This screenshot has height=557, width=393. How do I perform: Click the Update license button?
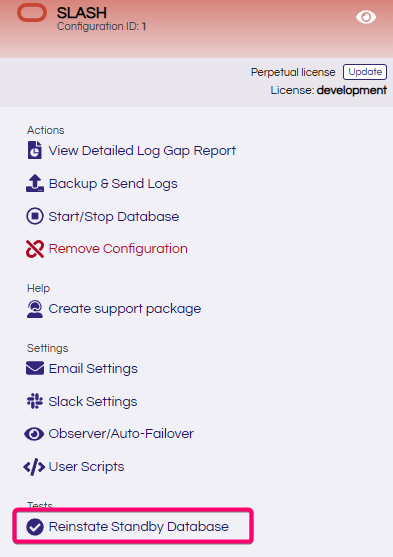pyautogui.click(x=365, y=72)
